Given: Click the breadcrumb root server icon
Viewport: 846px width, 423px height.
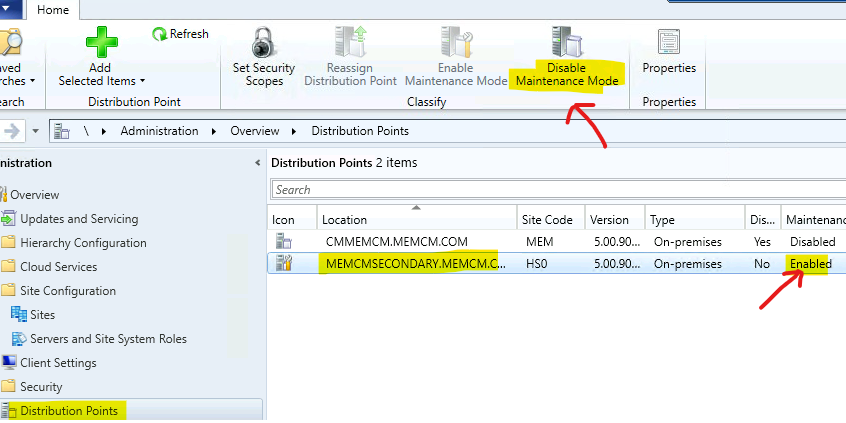Looking at the screenshot, I should [63, 131].
